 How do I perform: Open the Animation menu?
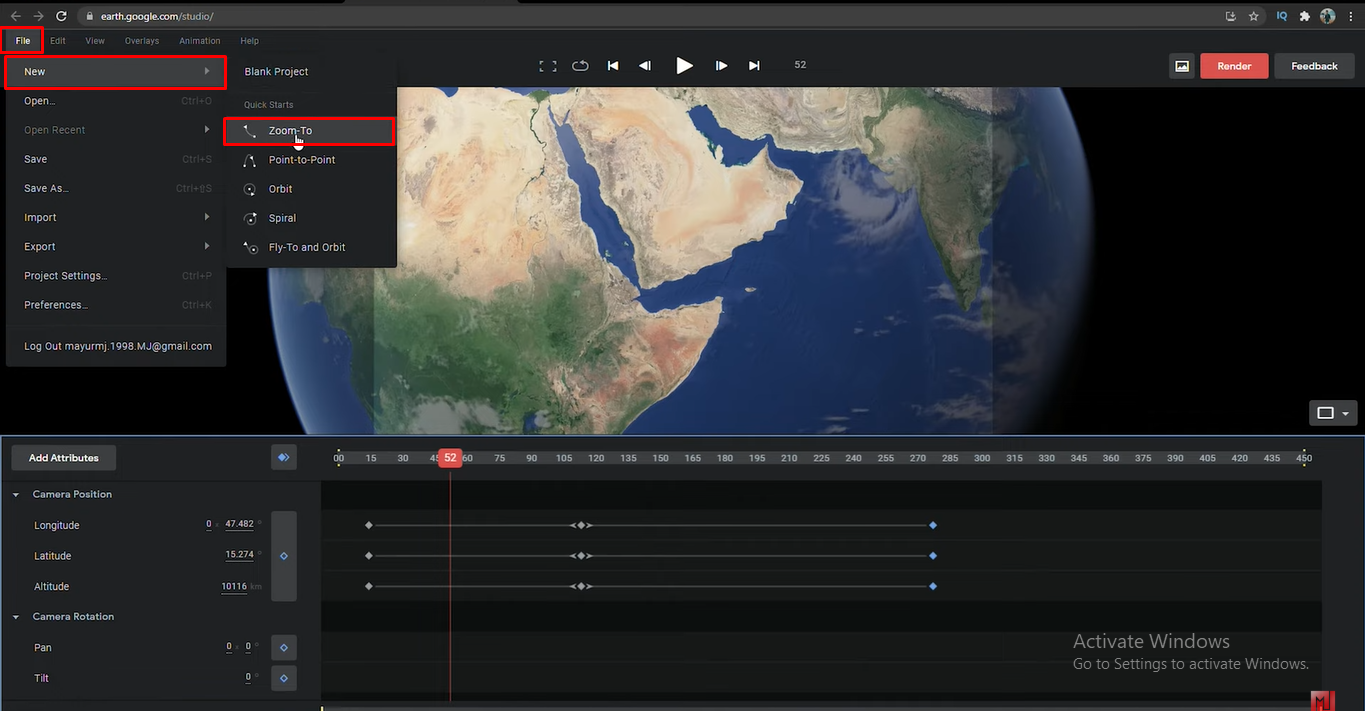tap(199, 41)
